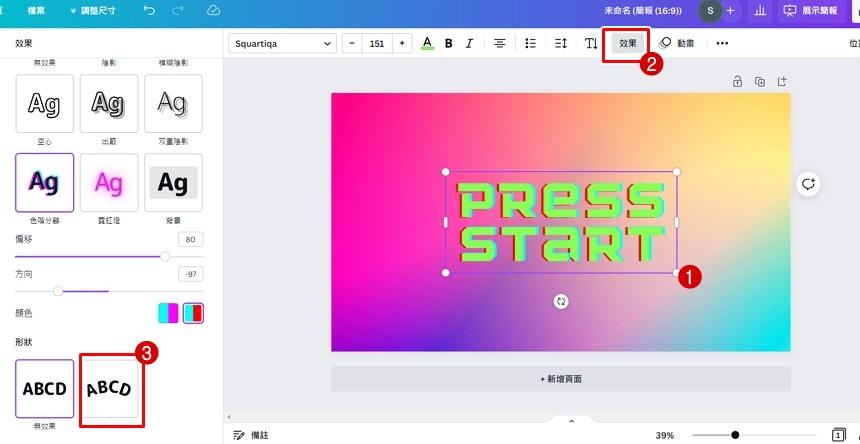The image size is (860, 444).
Task: Open the line spacing icon
Action: point(560,43)
